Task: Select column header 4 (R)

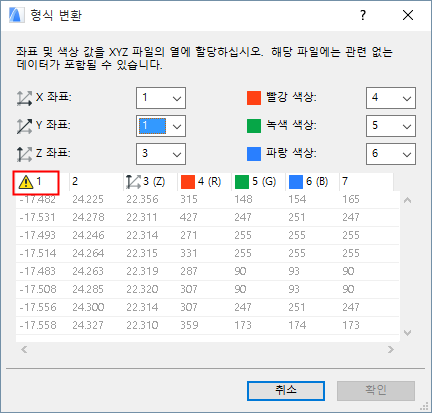Action: pos(204,182)
